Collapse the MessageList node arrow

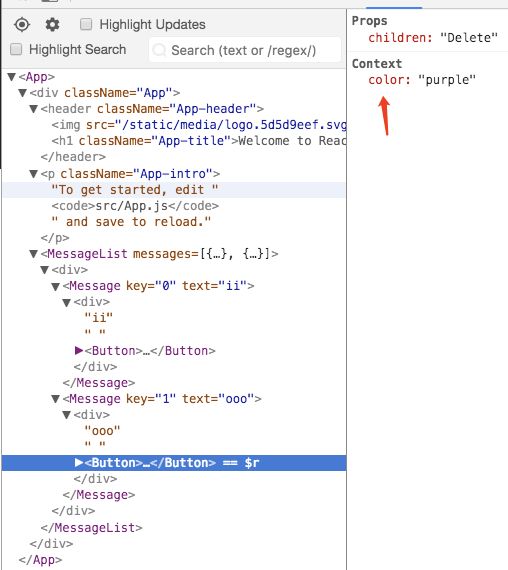pos(33,254)
